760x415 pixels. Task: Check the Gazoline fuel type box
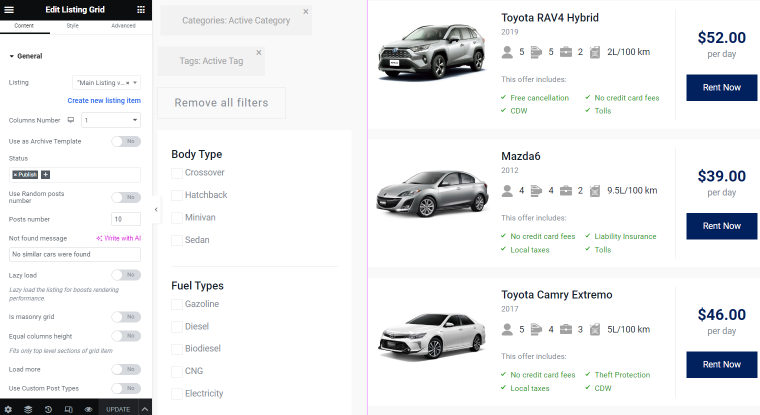point(177,304)
